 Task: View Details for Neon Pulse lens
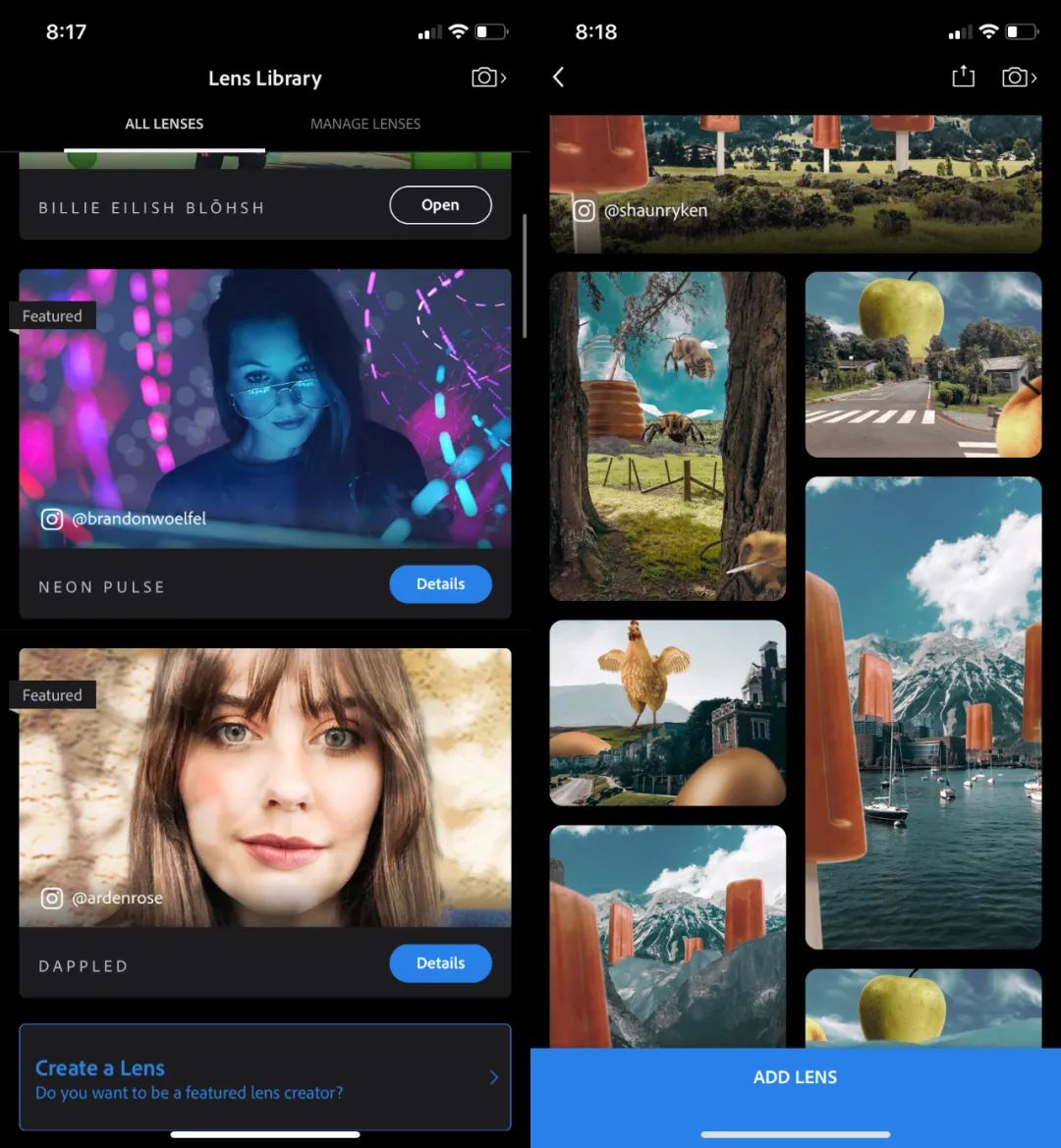(440, 584)
